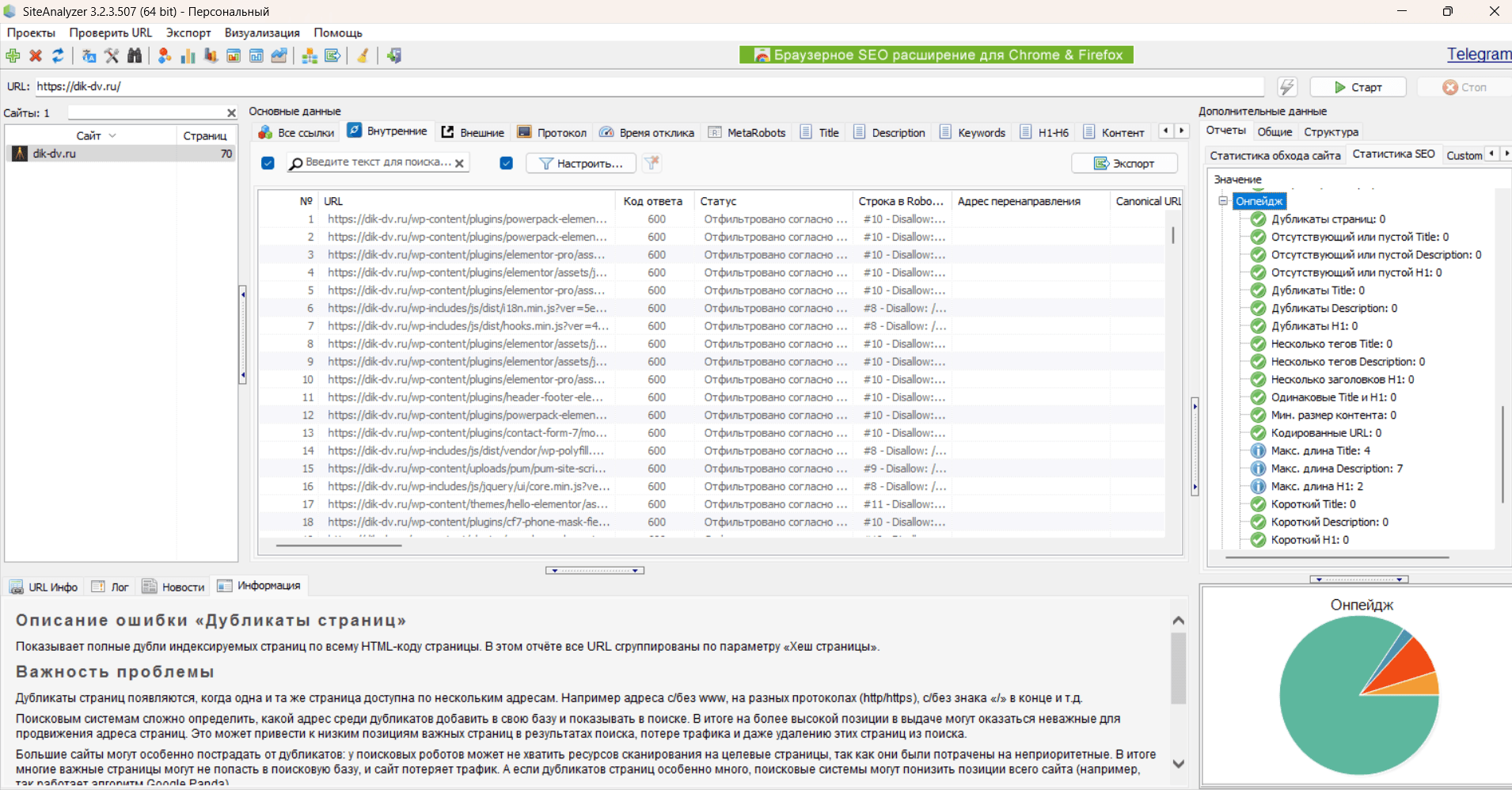Click the Стоп button
This screenshot has height=790, width=1512.
[x=1465, y=87]
